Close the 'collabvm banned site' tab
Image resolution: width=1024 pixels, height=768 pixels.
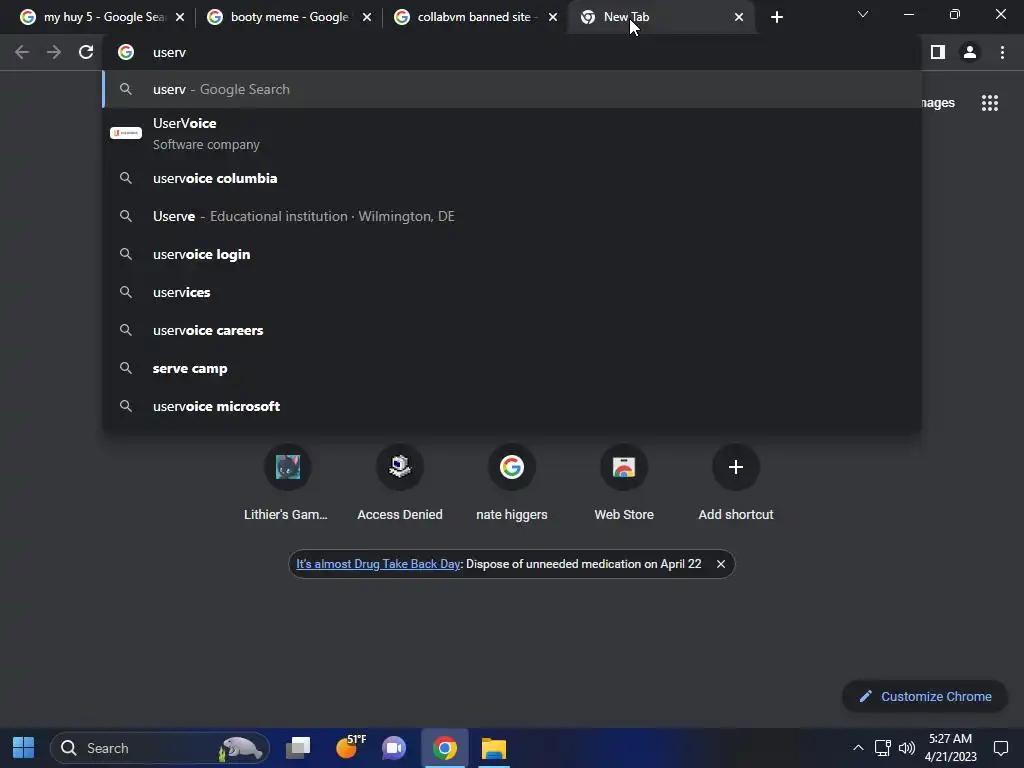click(553, 17)
